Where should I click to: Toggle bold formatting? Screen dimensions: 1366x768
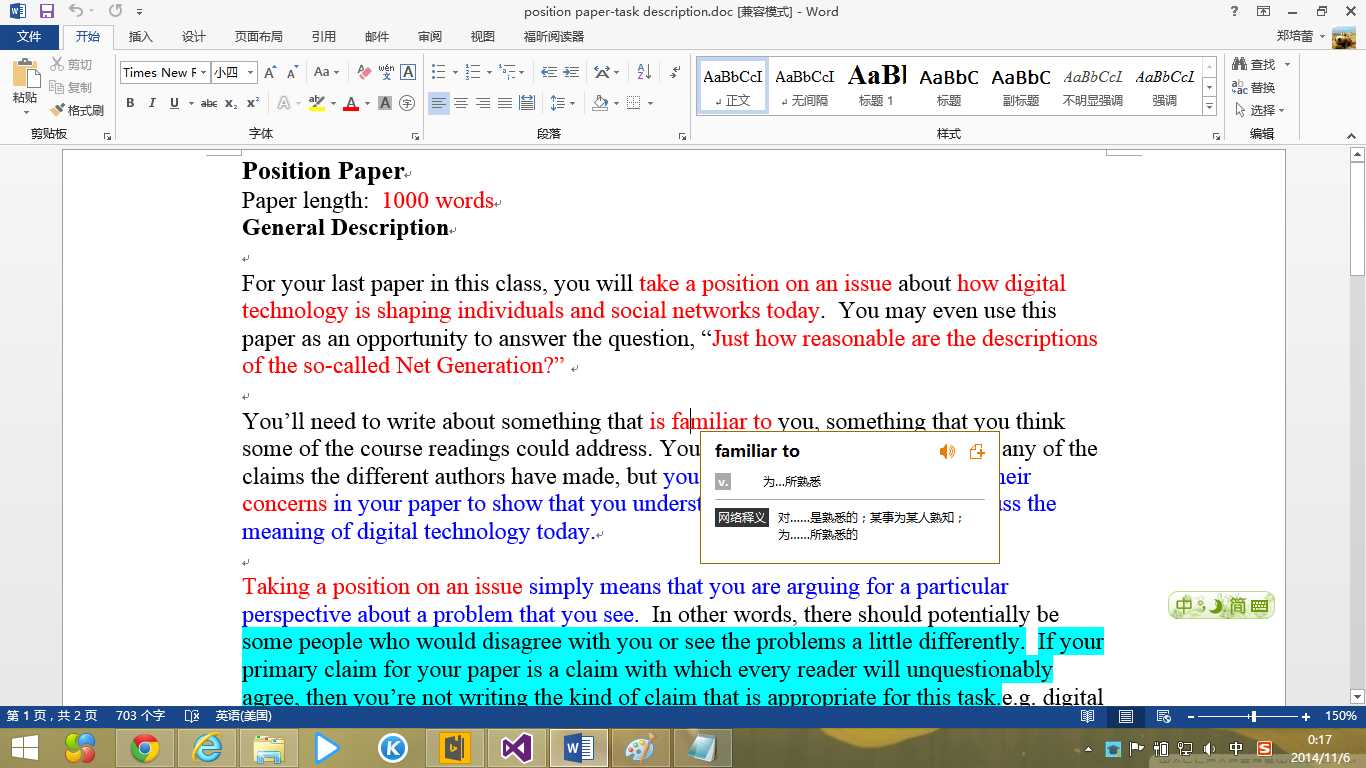coord(130,103)
